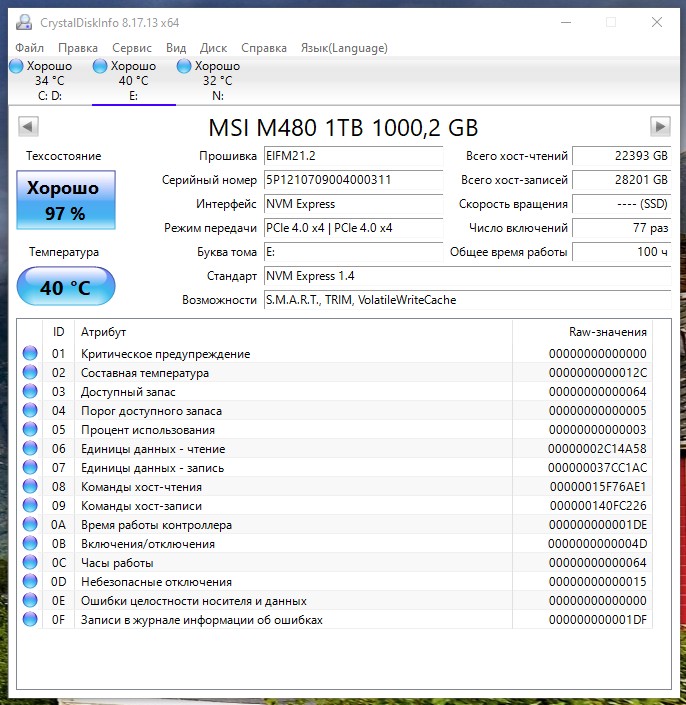Open the Файл menu
This screenshot has width=686, height=705.
click(x=30, y=48)
